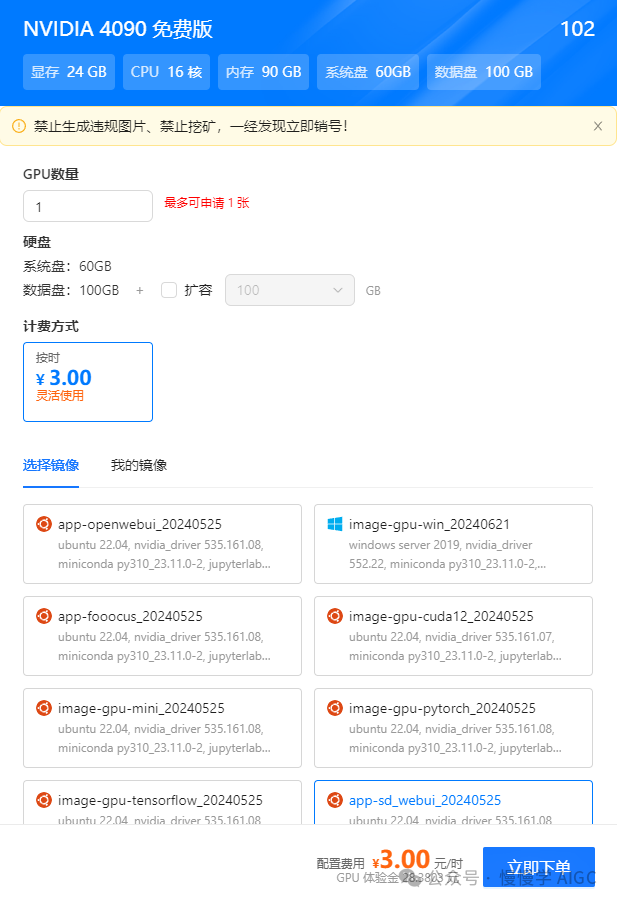Choose the app-fooocus_20240525 image

point(162,636)
